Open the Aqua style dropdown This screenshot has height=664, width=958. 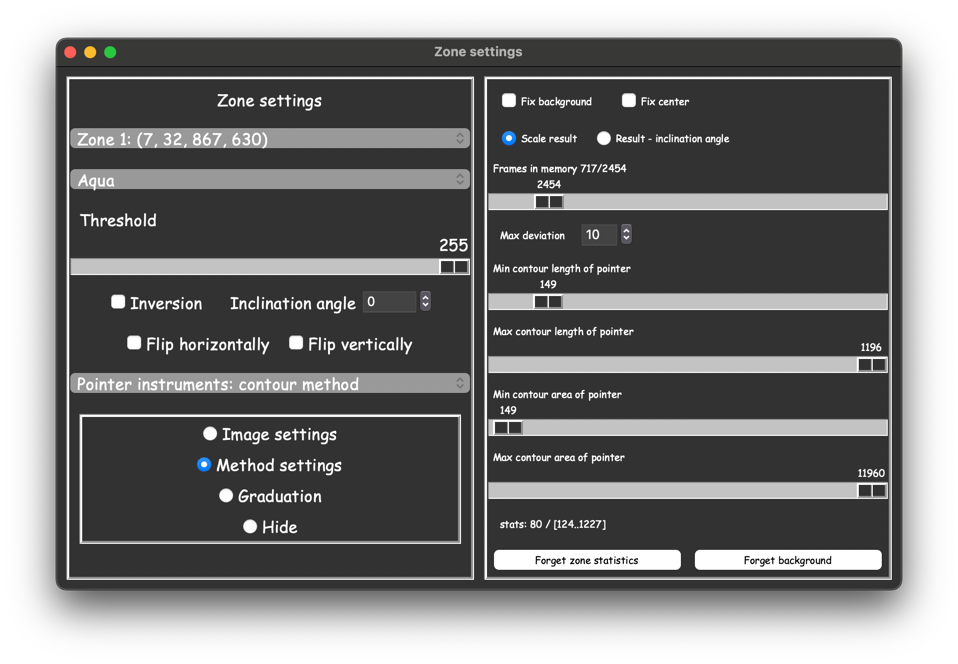[x=269, y=180]
